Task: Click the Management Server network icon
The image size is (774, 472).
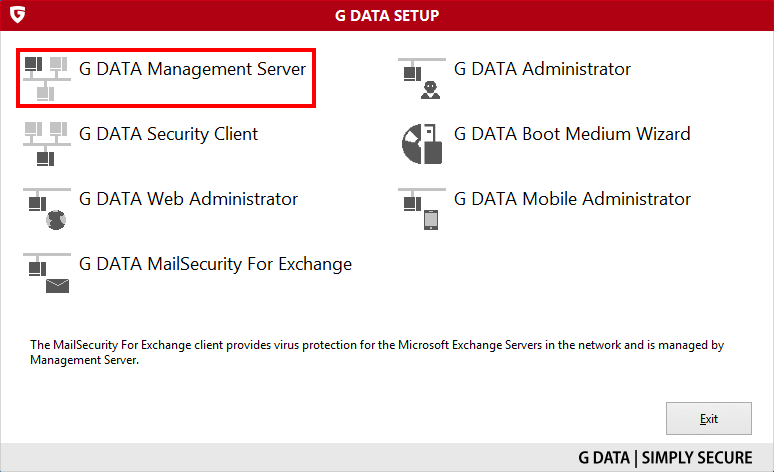Action: [47, 79]
